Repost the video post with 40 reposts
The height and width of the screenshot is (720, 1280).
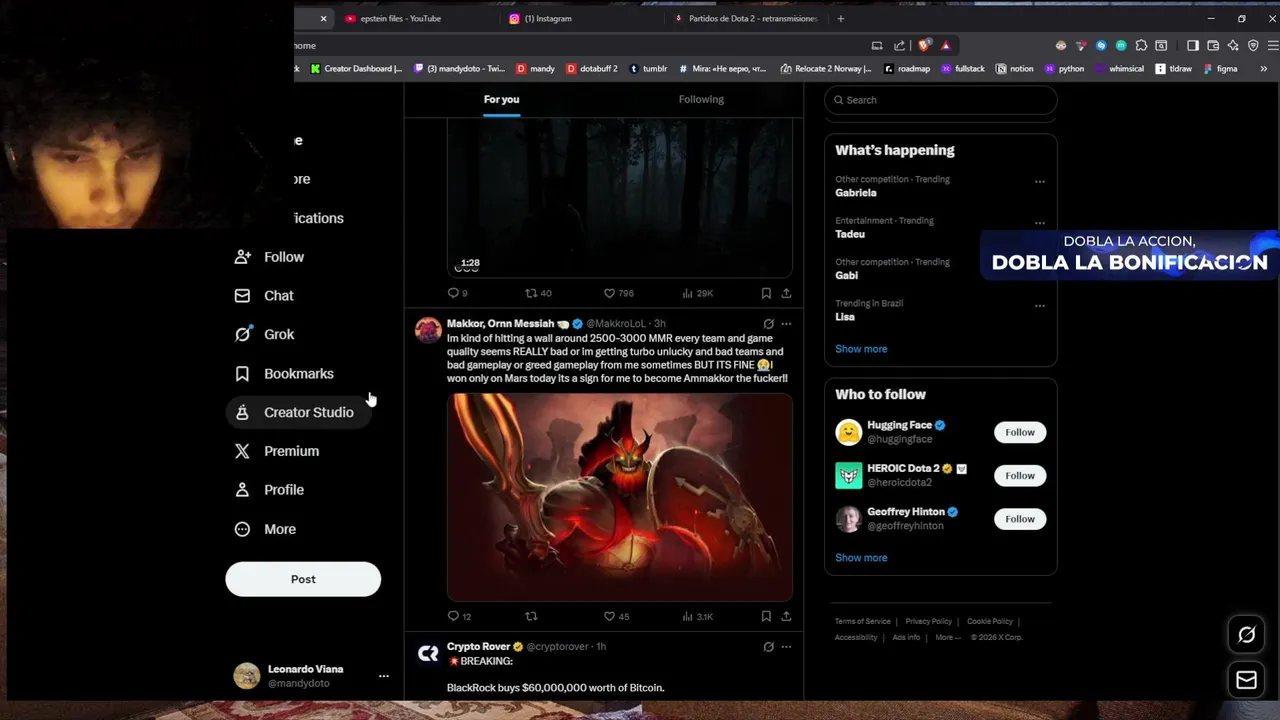[x=538, y=293]
